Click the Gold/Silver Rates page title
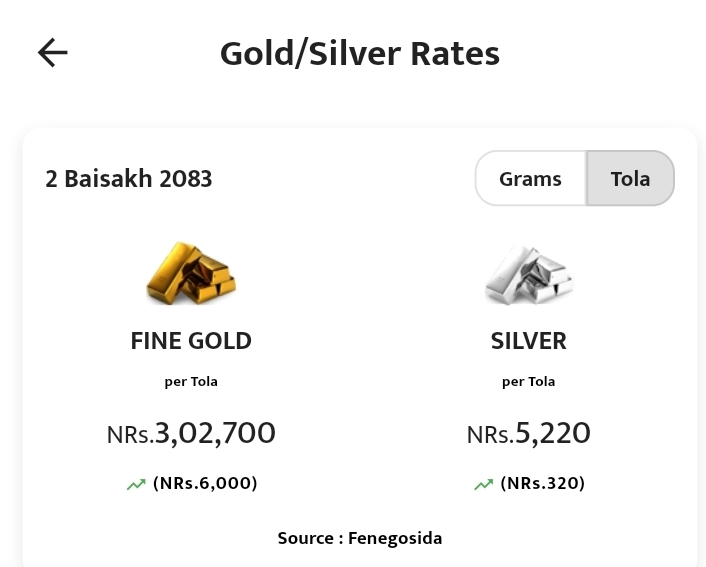706x567 pixels. click(x=360, y=53)
